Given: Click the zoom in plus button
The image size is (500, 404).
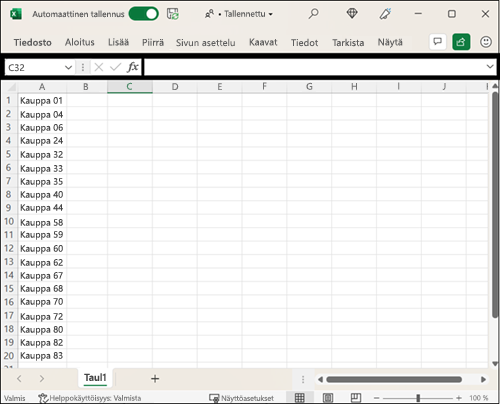Looking at the screenshot, I should (x=459, y=398).
